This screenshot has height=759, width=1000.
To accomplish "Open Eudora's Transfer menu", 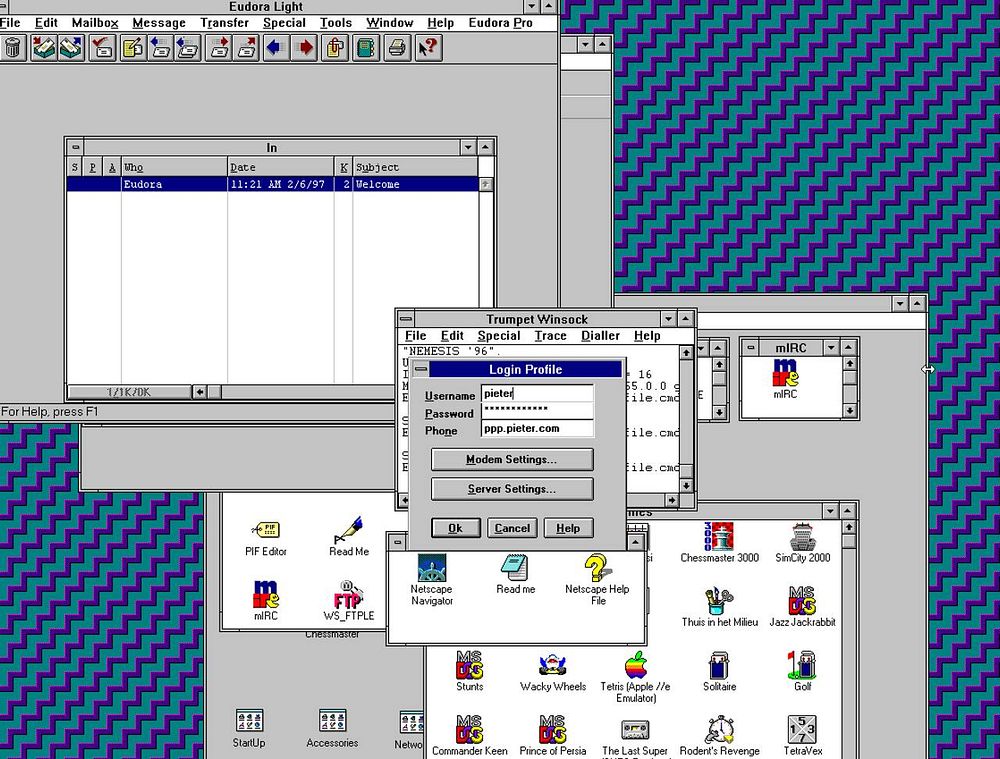I will pyautogui.click(x=224, y=23).
